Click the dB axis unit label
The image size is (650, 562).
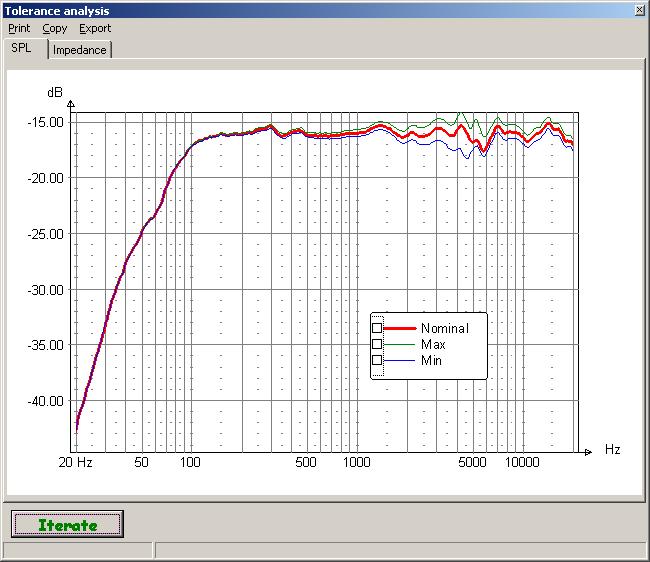tap(55, 92)
